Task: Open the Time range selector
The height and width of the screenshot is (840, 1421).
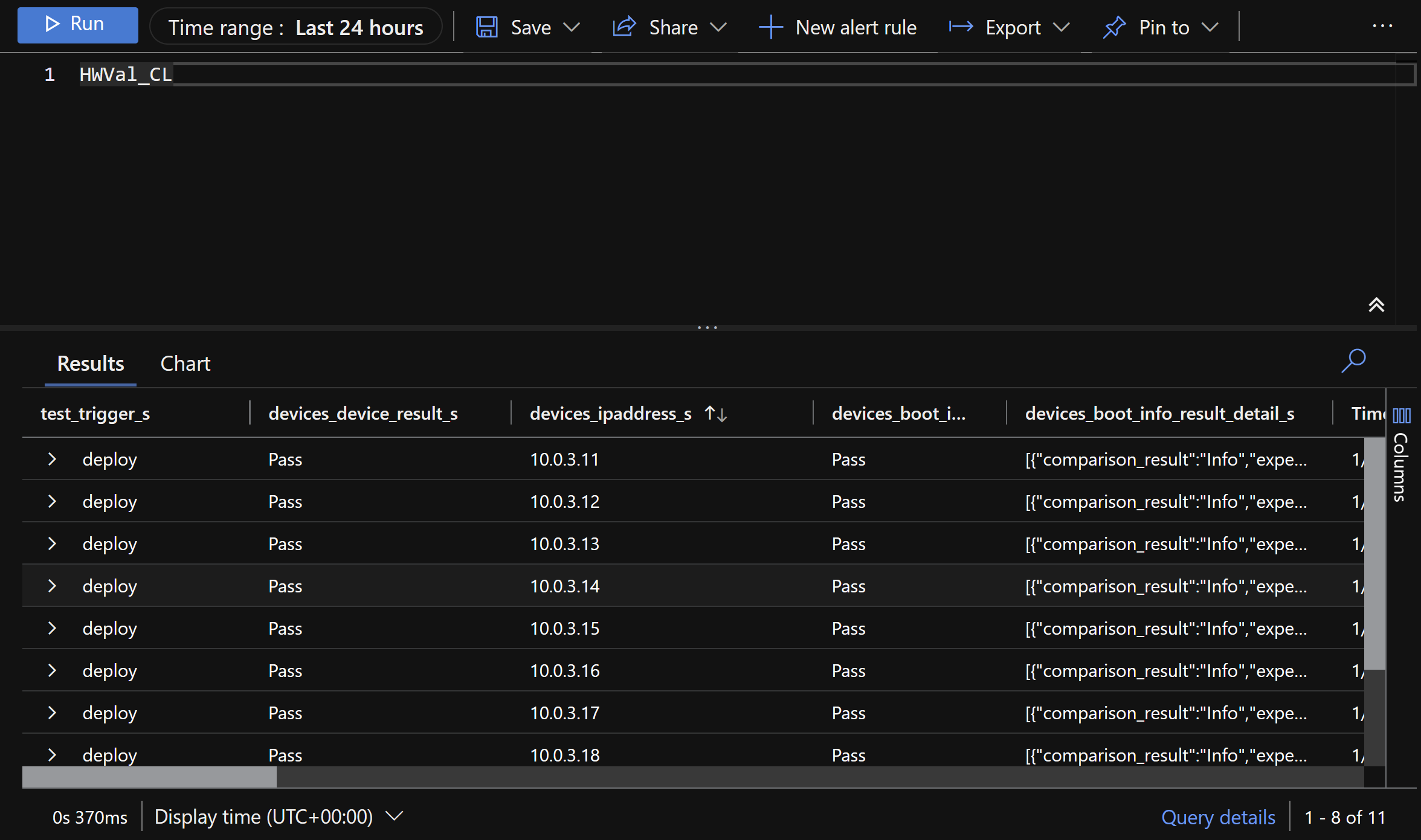Action: pos(295,27)
